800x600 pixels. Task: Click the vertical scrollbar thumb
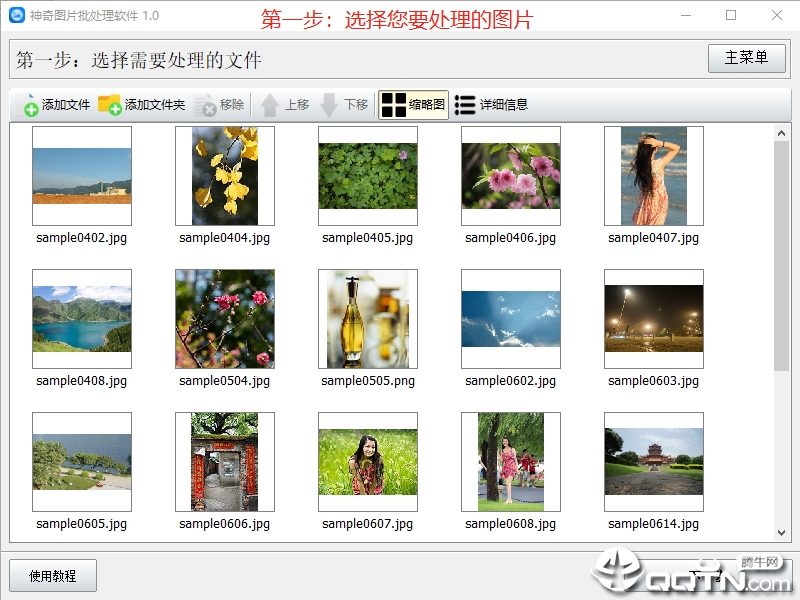tap(781, 256)
